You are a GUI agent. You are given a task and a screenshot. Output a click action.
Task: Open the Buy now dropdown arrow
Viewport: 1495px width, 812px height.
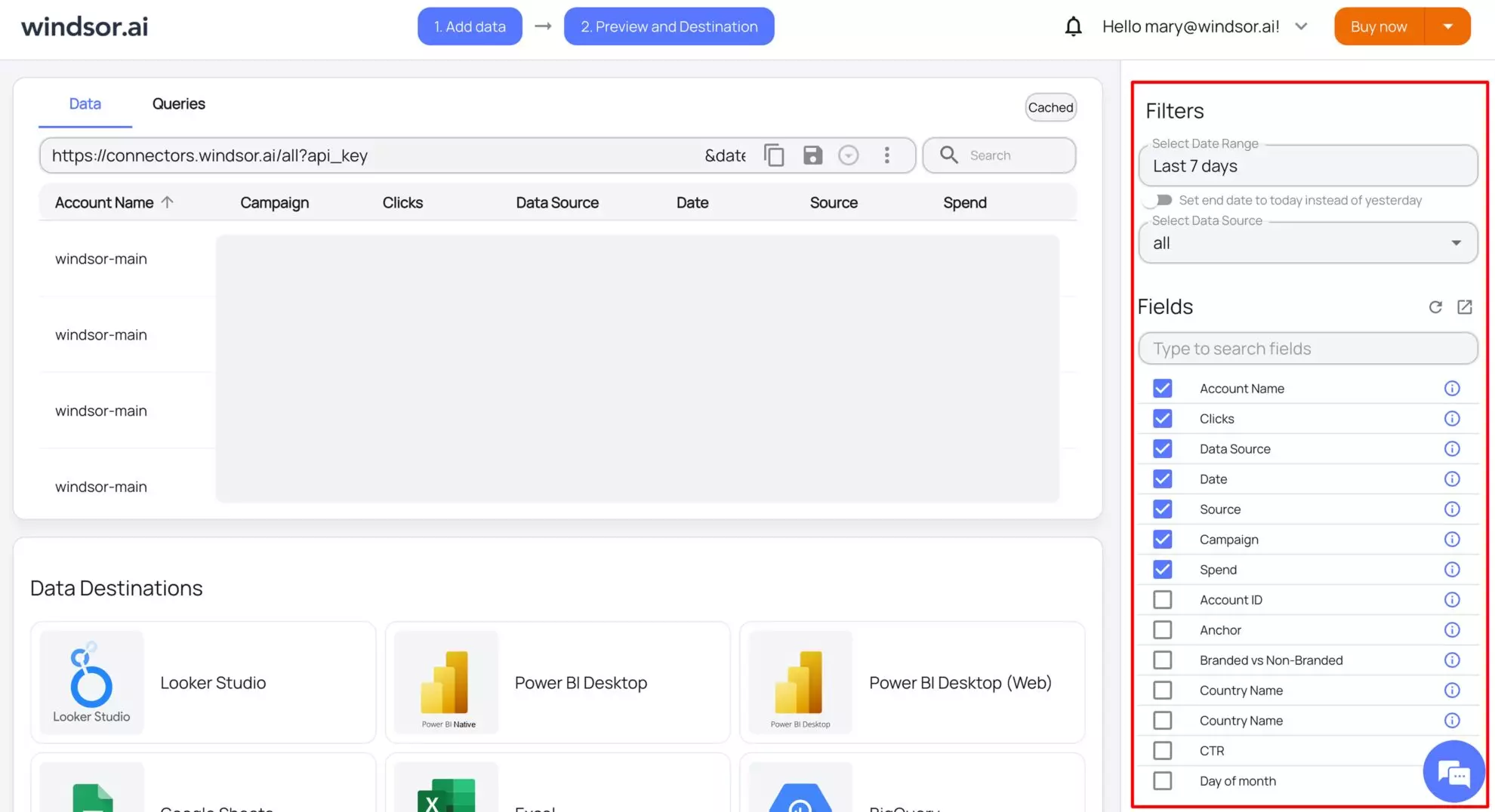click(x=1447, y=26)
